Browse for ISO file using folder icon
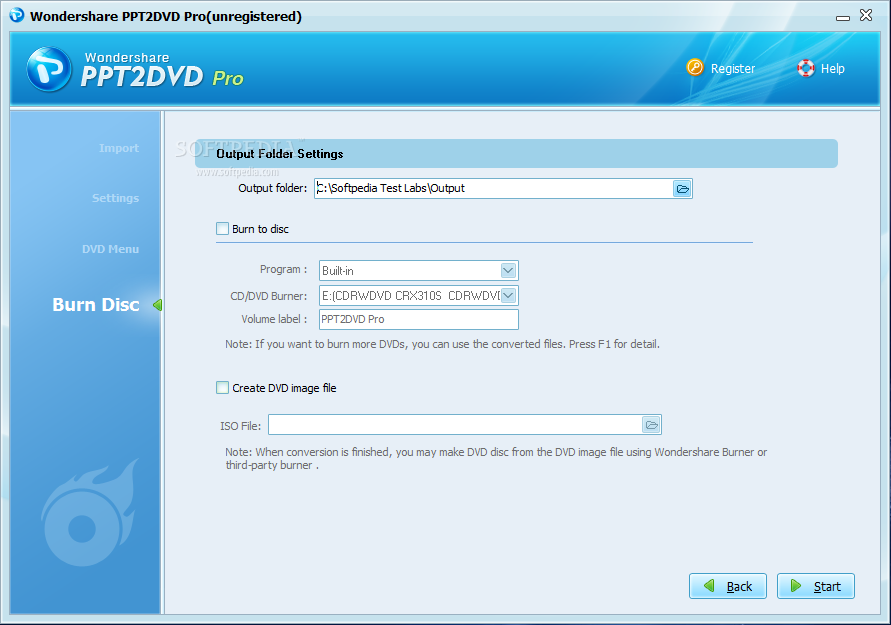The width and height of the screenshot is (891, 625). tap(652, 425)
